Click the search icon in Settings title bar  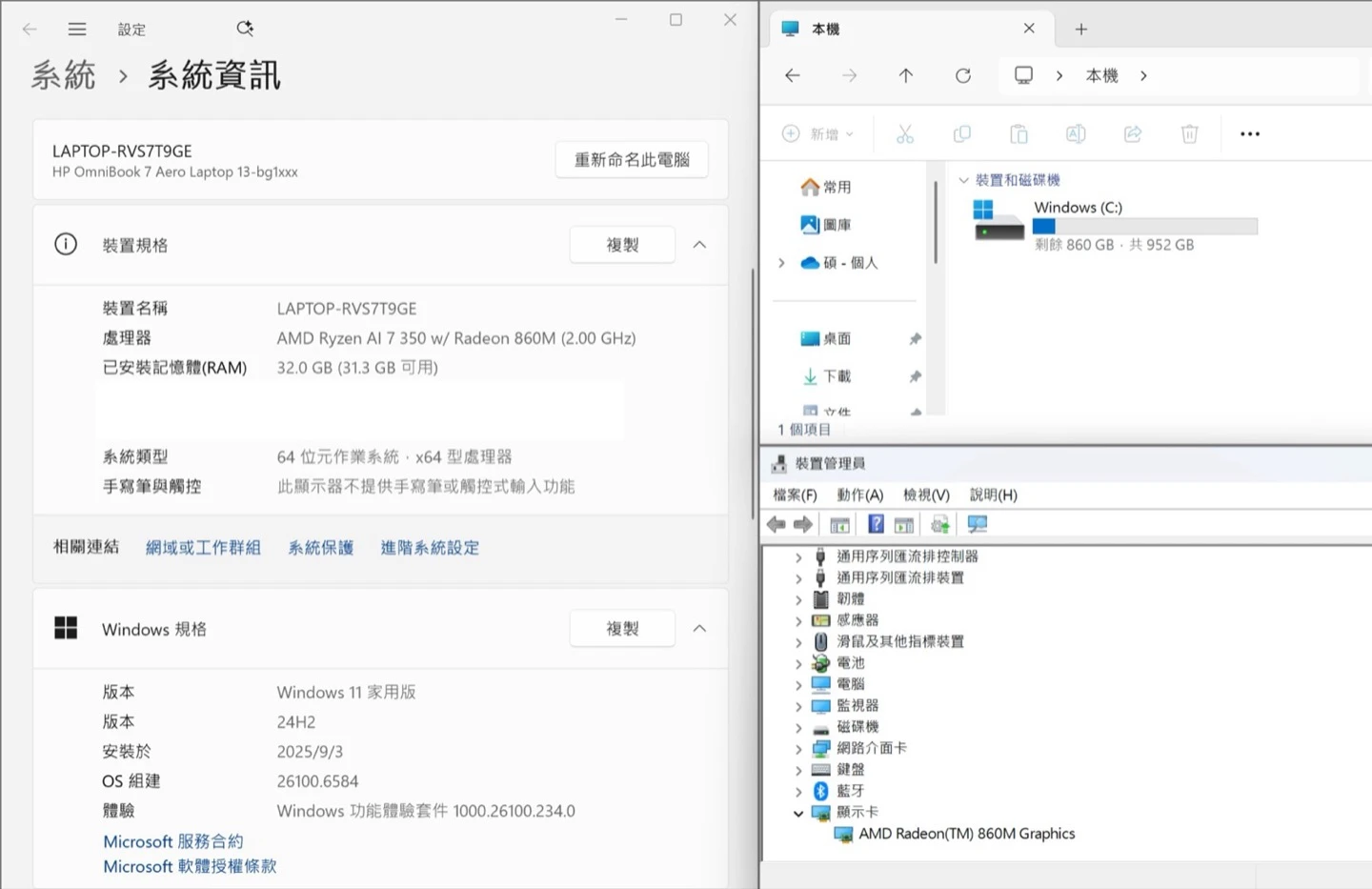click(x=245, y=29)
